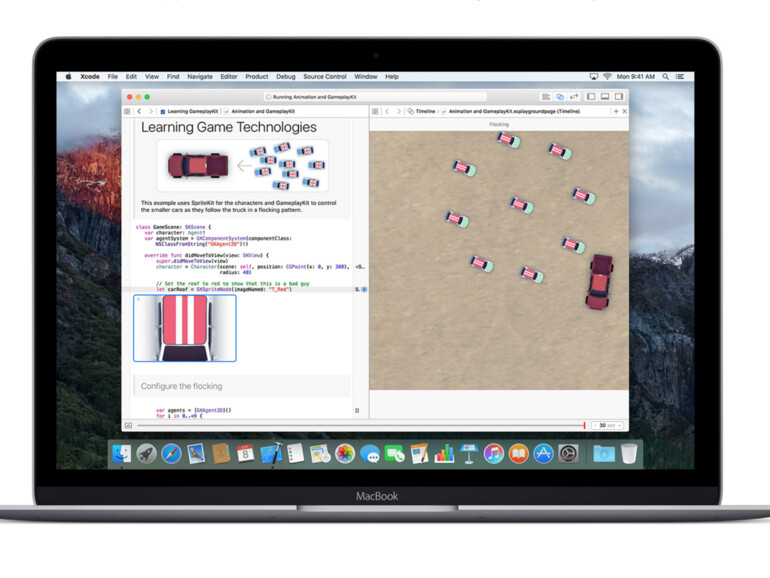The image size is (770, 578).
Task: Close the inline car roof result view
Action: [138, 299]
